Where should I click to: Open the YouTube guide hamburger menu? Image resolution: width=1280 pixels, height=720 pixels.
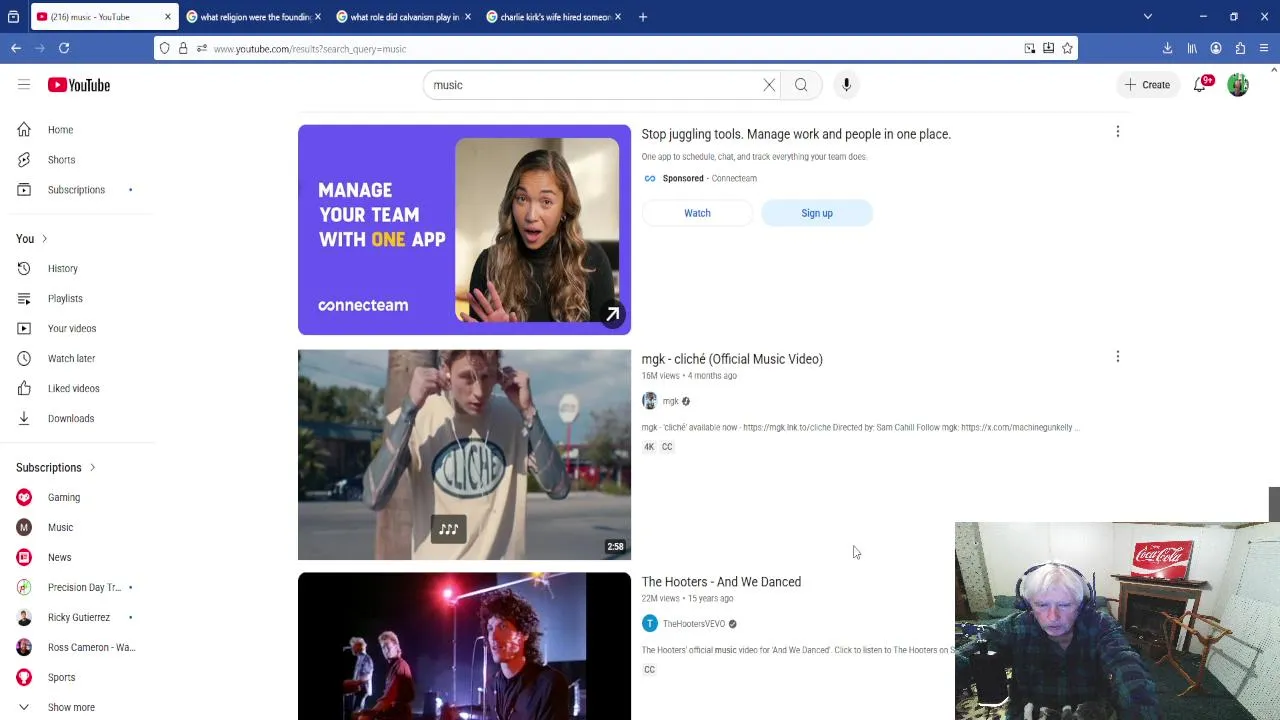(x=24, y=85)
